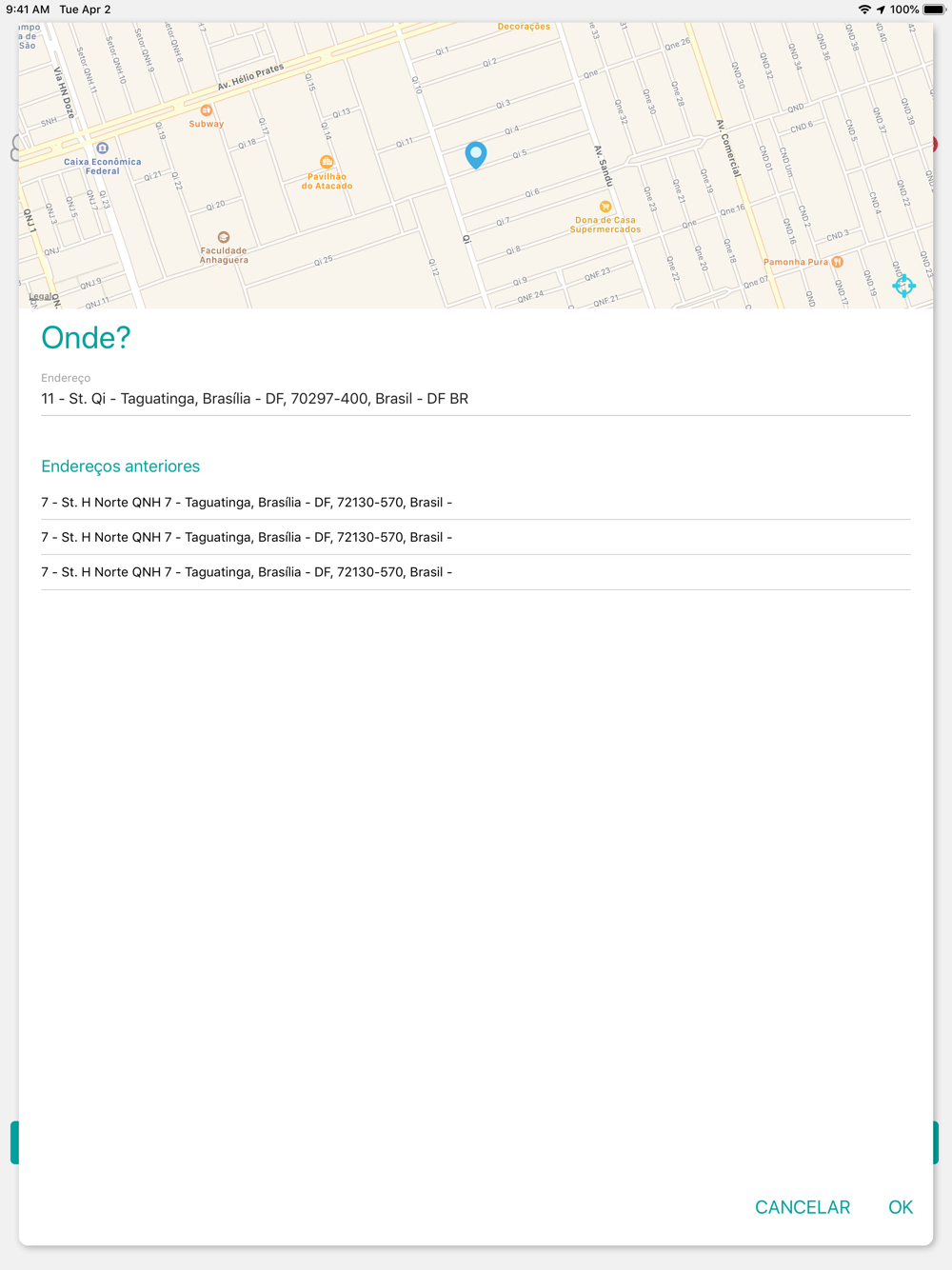Screen dimensions: 952x1270
Task: Tap the location services arrow in status bar
Action: click(x=882, y=10)
